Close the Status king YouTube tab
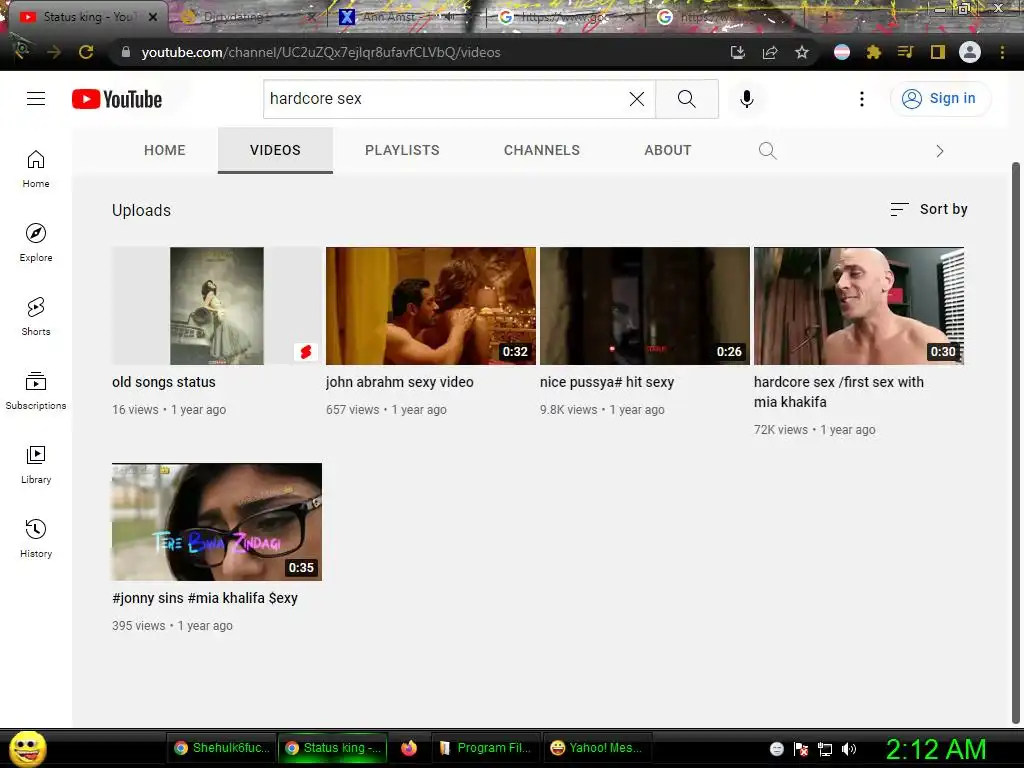The width and height of the screenshot is (1024, 768). click(153, 17)
